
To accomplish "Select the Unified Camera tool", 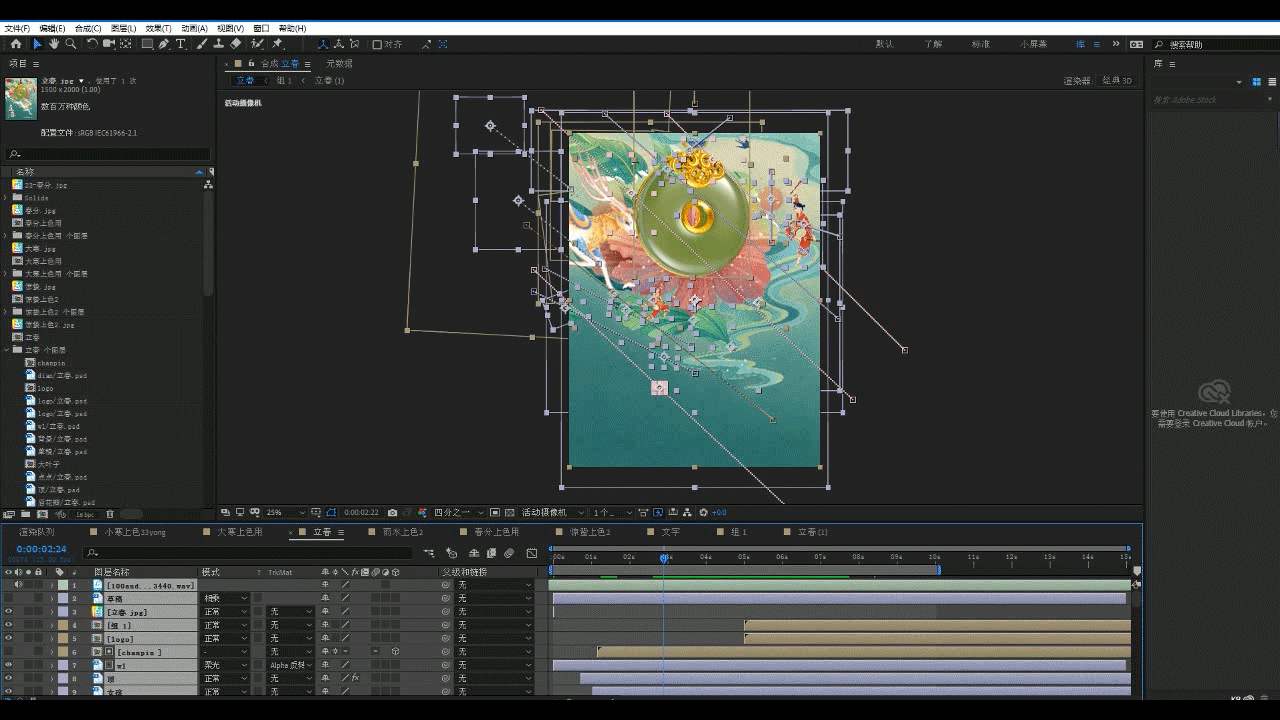I will point(109,44).
